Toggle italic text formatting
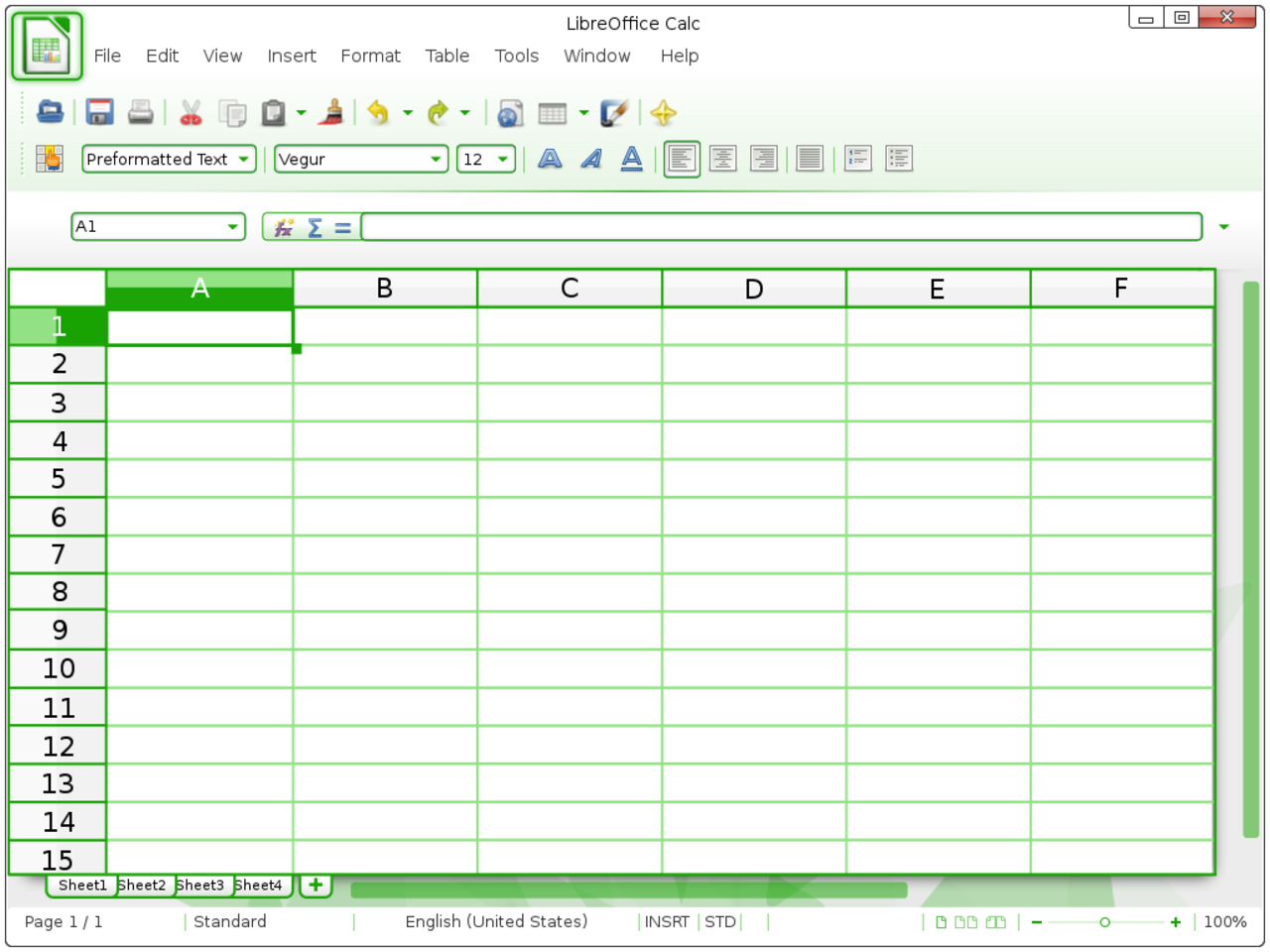 (x=591, y=159)
